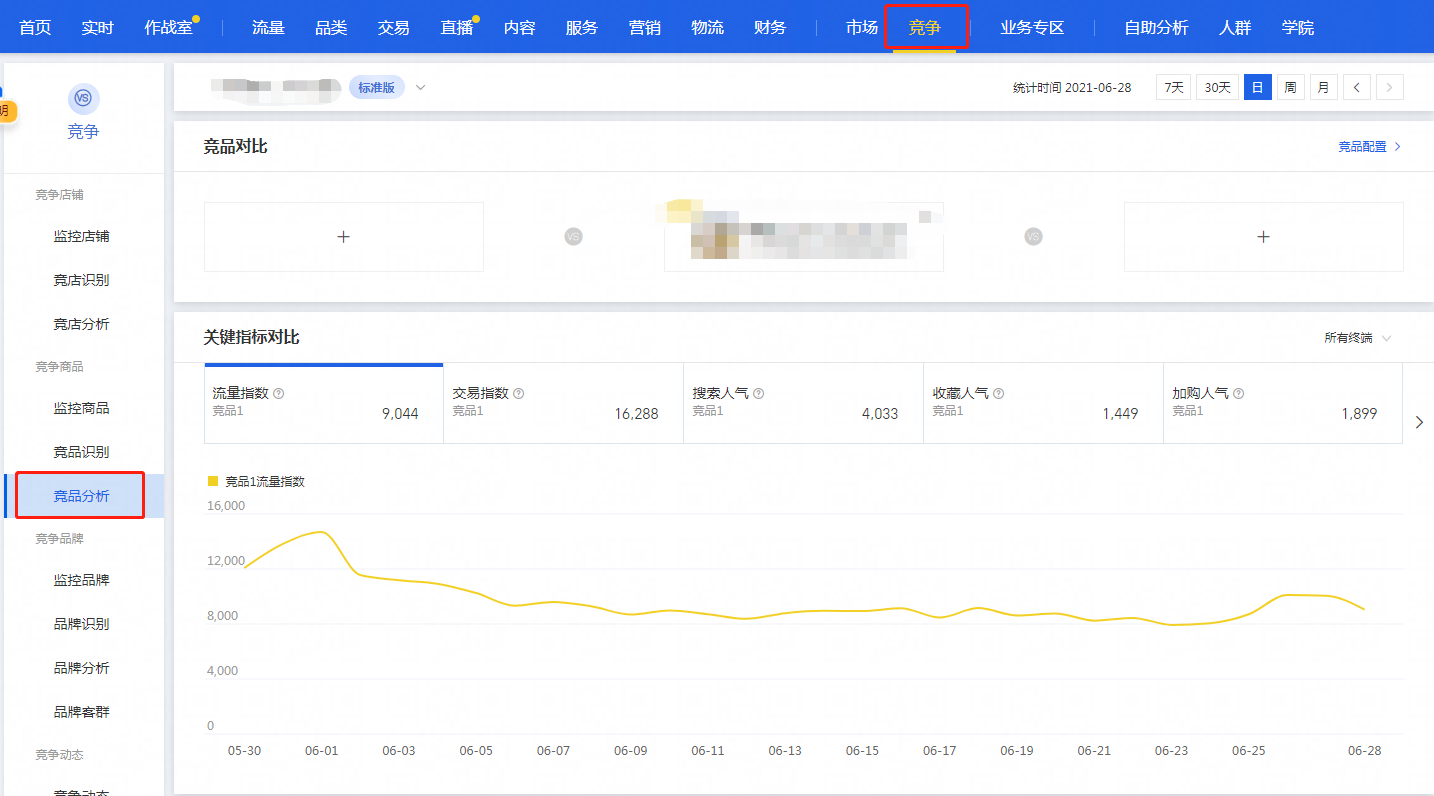
Task: Open 品牌客群 in the sidebar
Action: coord(81,713)
